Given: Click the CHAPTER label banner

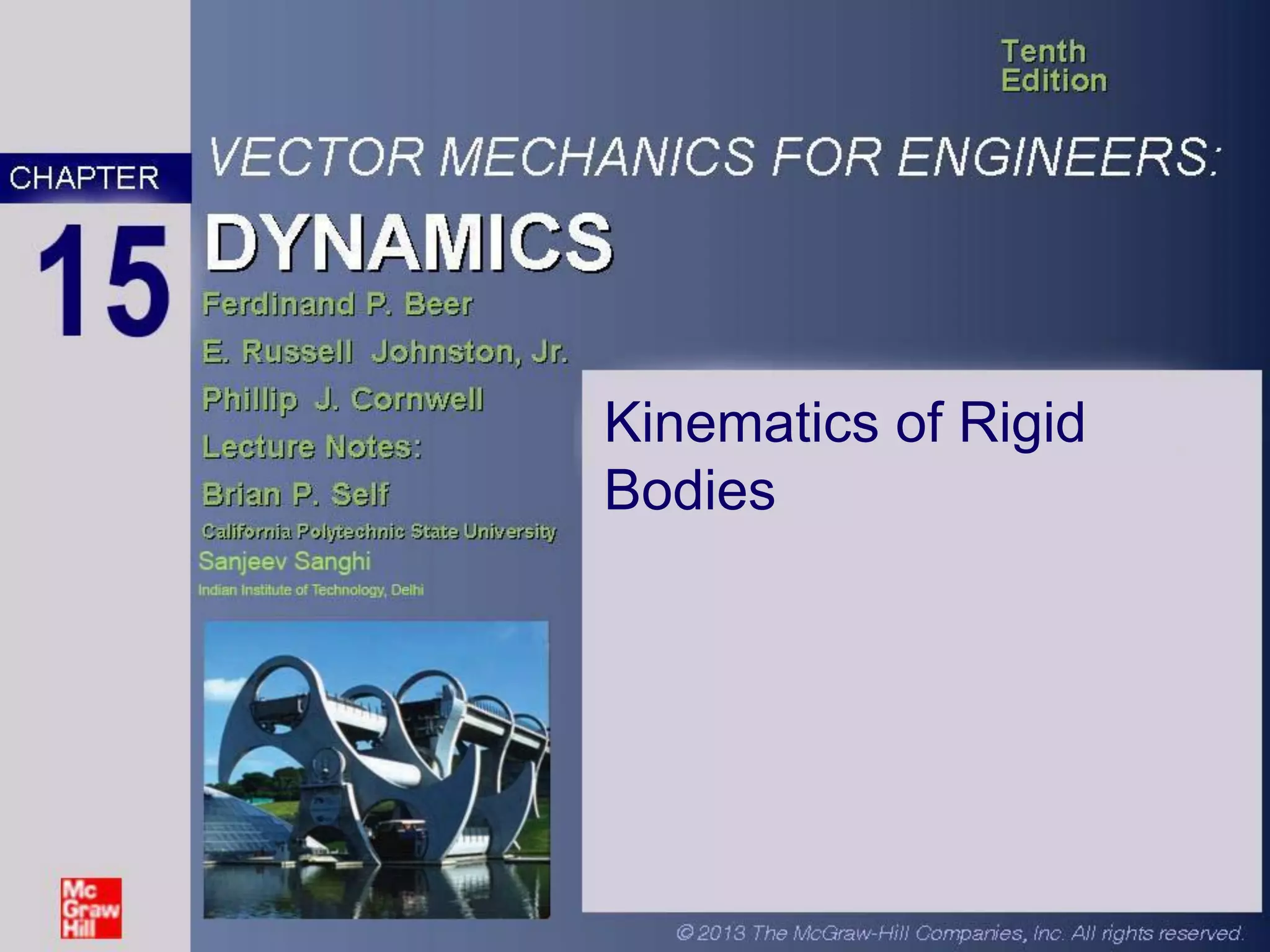Looking at the screenshot, I should pos(86,178).
